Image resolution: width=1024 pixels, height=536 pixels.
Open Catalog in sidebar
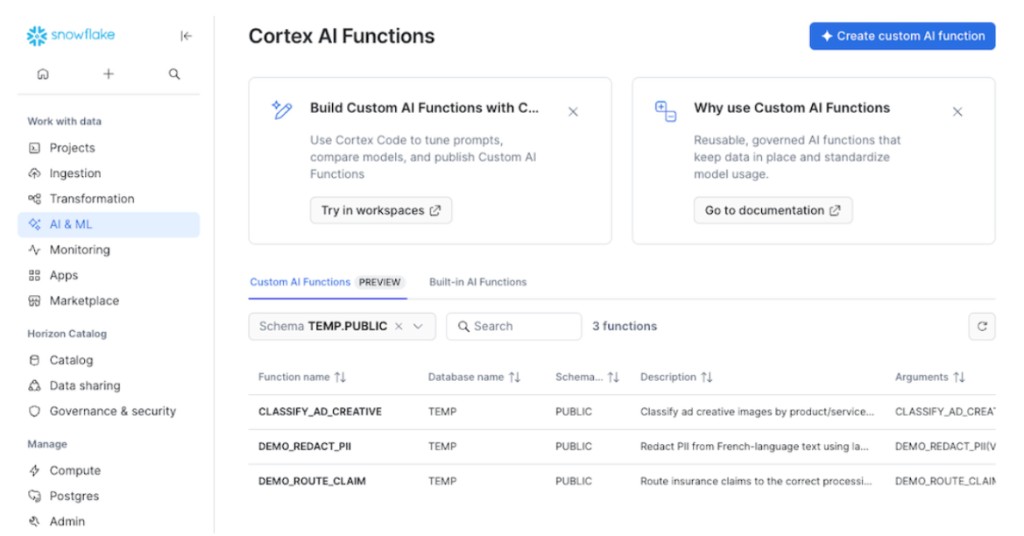(x=108, y=360)
